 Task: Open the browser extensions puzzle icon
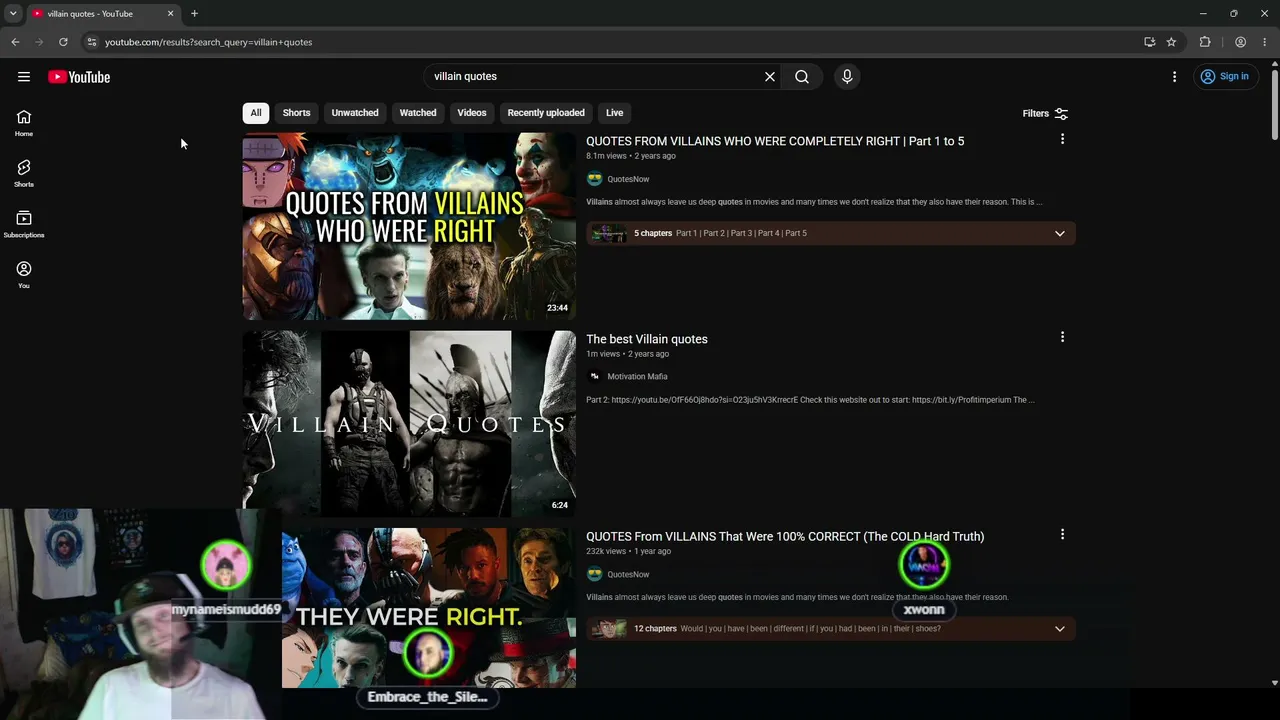point(1205,42)
